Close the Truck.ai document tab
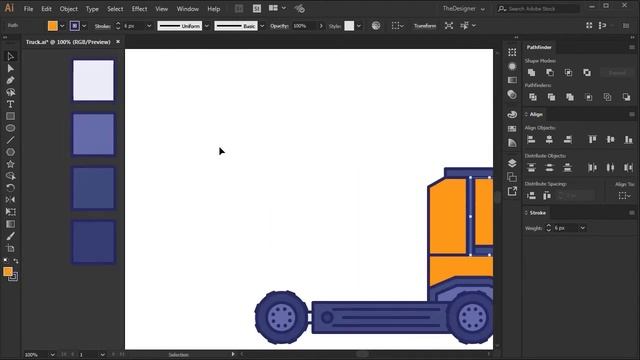Screen dimensions: 640x360 (118, 42)
